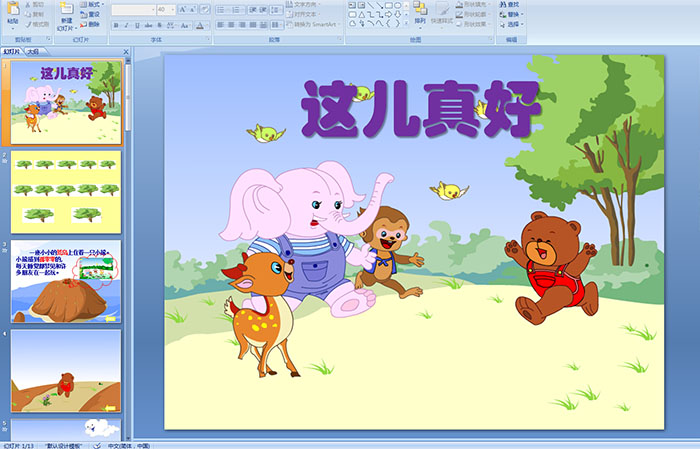
Task: Decrease the list indent level
Action: (x=252, y=10)
